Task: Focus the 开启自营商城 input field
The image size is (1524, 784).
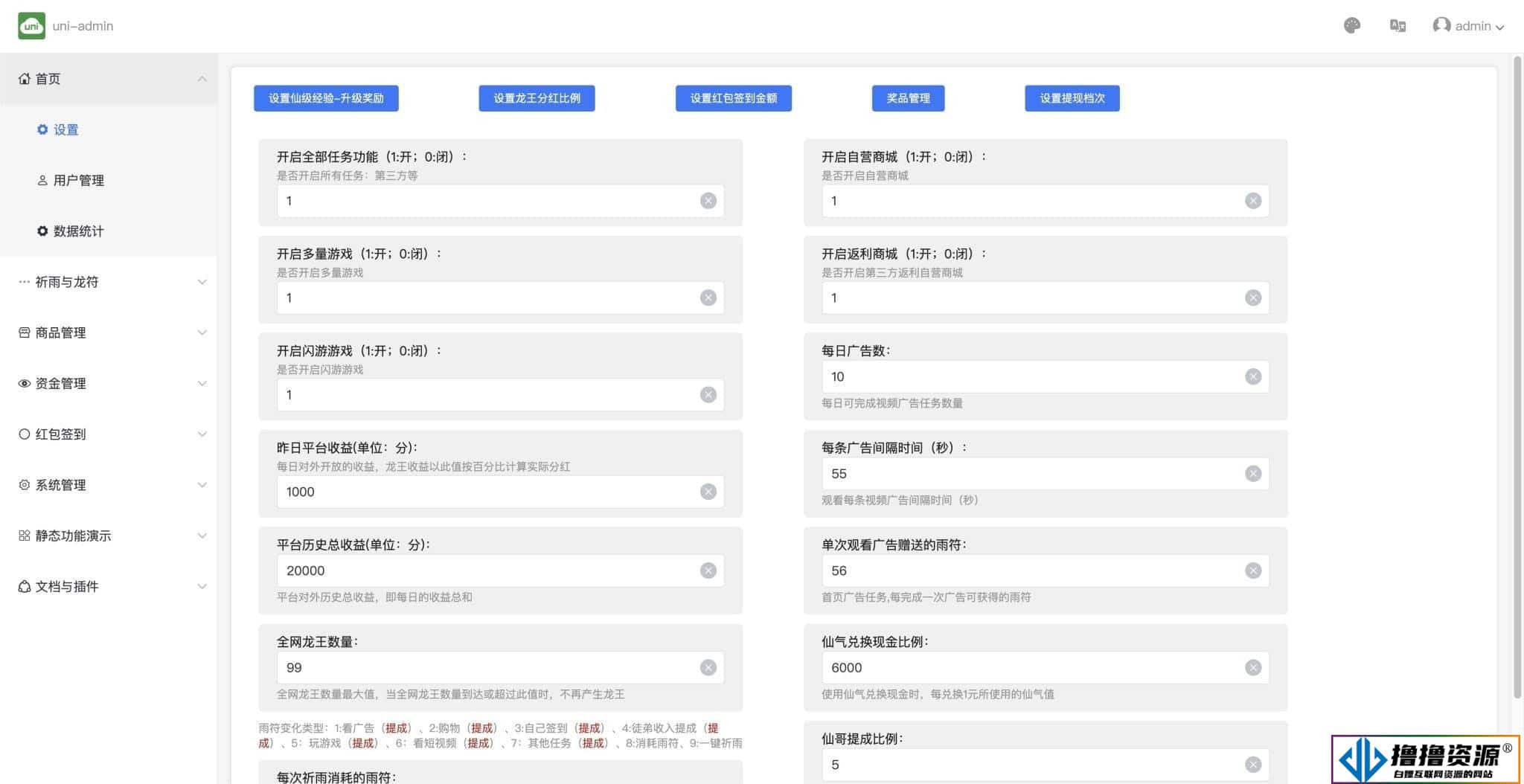Action: (x=1046, y=201)
